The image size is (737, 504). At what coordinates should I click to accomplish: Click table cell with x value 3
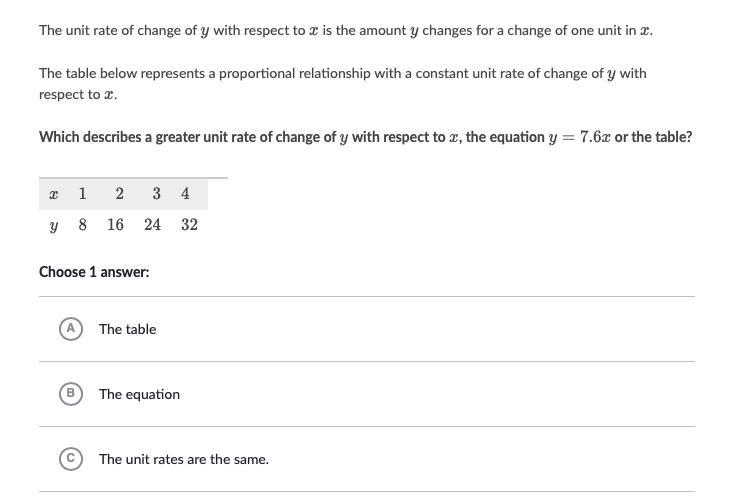[x=156, y=194]
